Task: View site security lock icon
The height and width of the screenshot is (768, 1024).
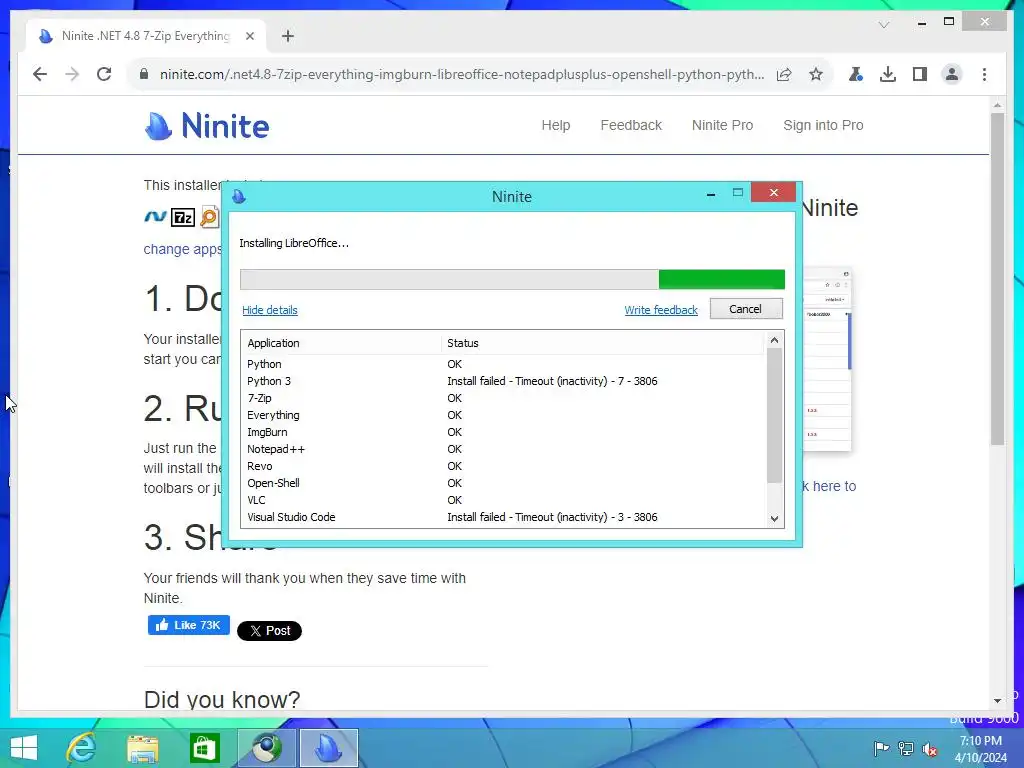Action: [x=144, y=74]
